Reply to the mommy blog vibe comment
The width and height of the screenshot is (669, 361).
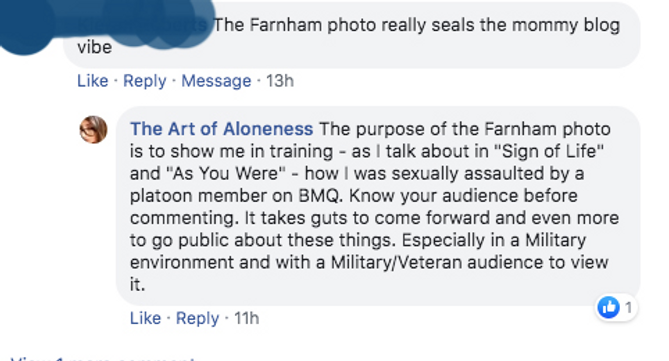pos(145,81)
